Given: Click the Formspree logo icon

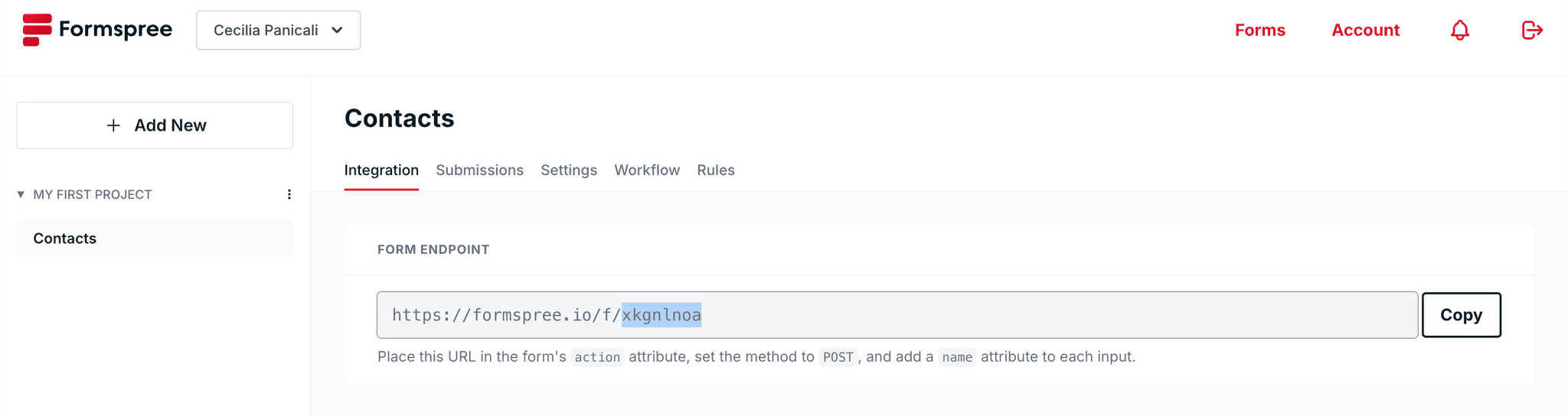Looking at the screenshot, I should pyautogui.click(x=37, y=30).
